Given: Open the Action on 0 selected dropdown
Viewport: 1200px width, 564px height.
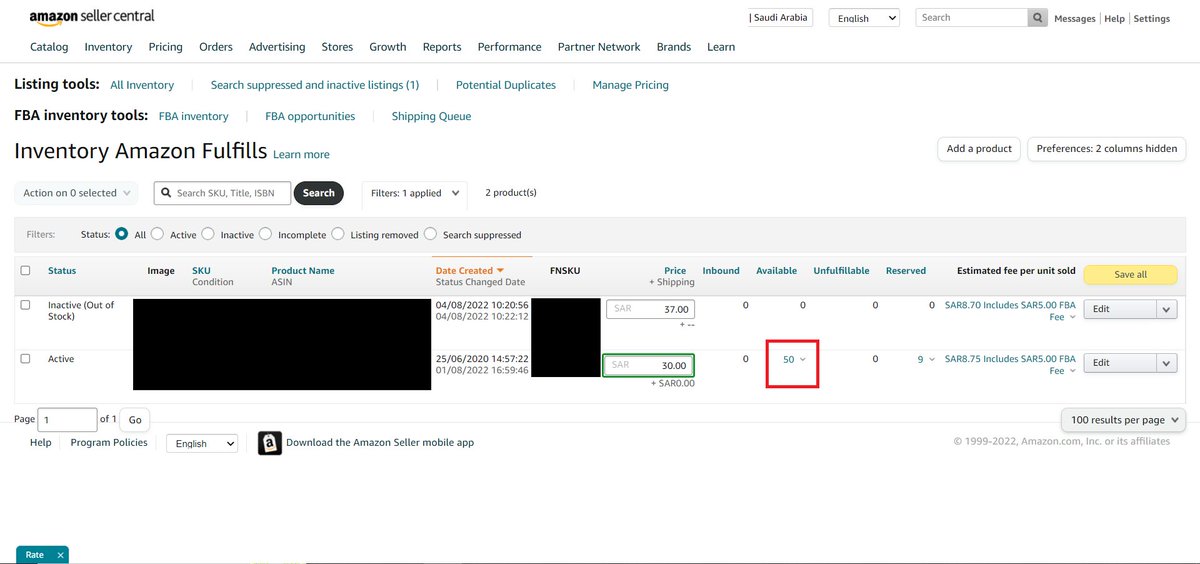Looking at the screenshot, I should click(76, 193).
